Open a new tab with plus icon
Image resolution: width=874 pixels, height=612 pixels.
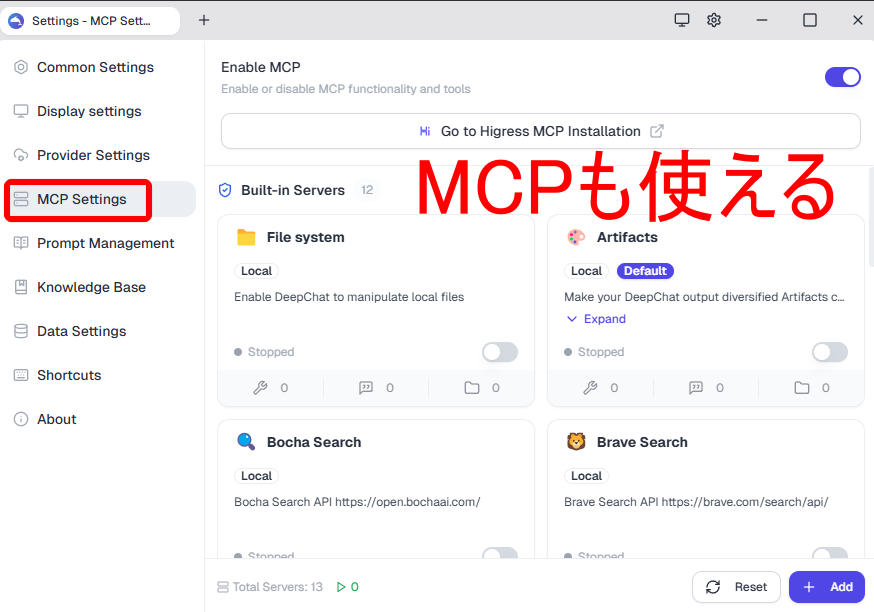coord(204,20)
